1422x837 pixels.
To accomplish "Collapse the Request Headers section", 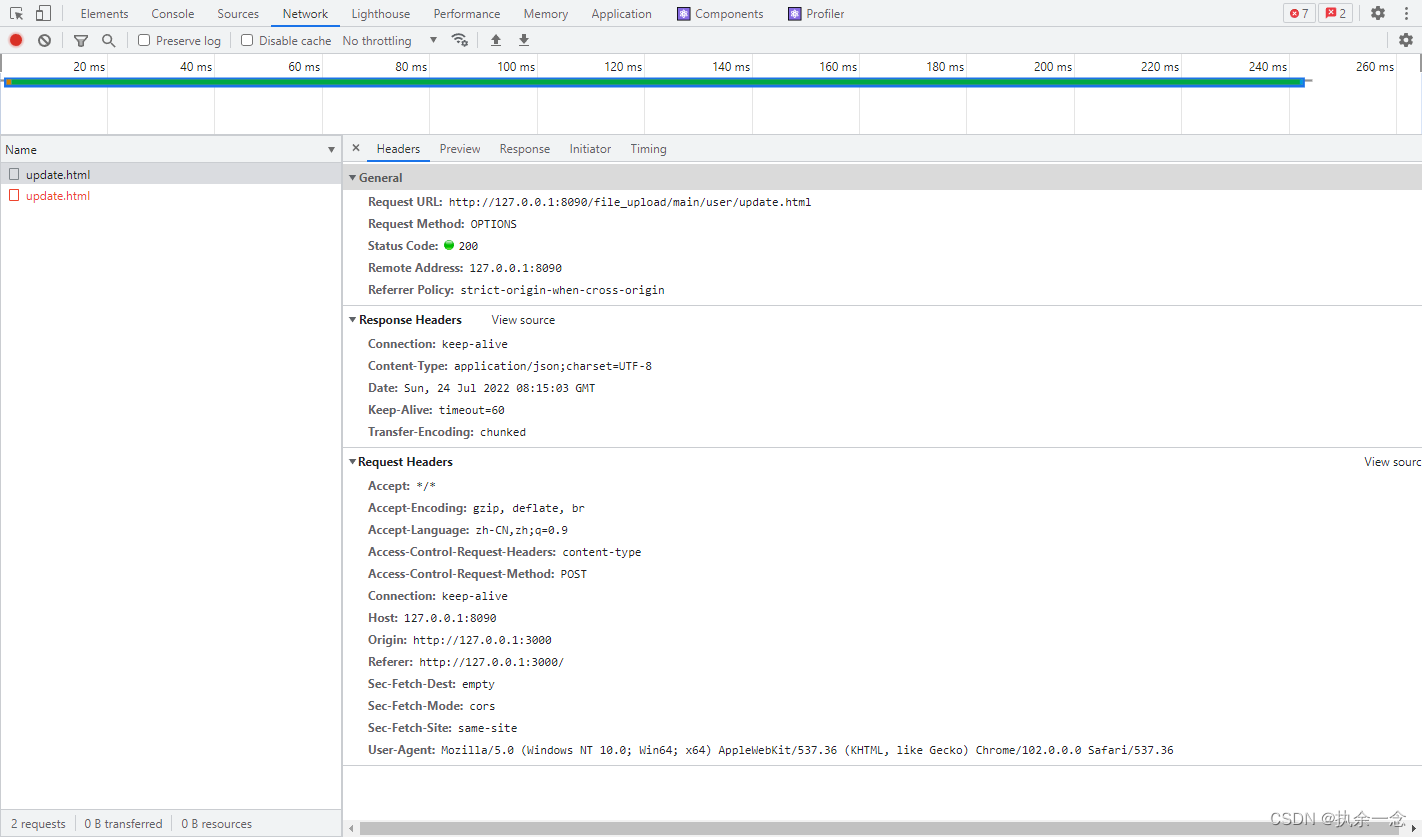I will [352, 461].
